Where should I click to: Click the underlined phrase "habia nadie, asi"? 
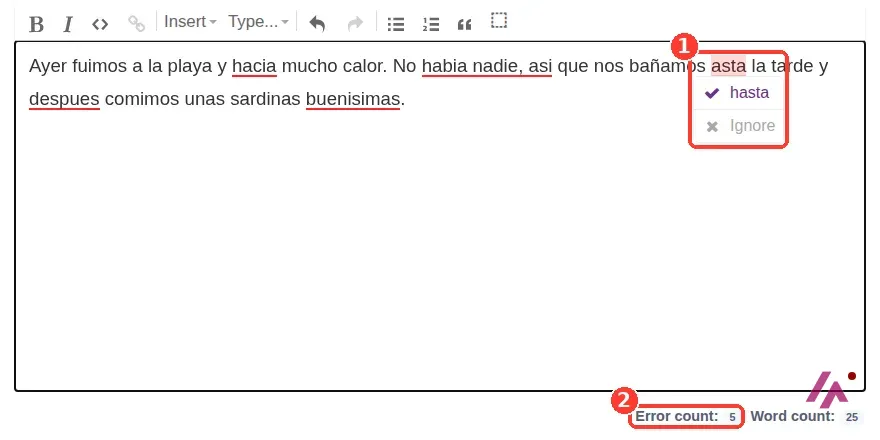click(487, 66)
